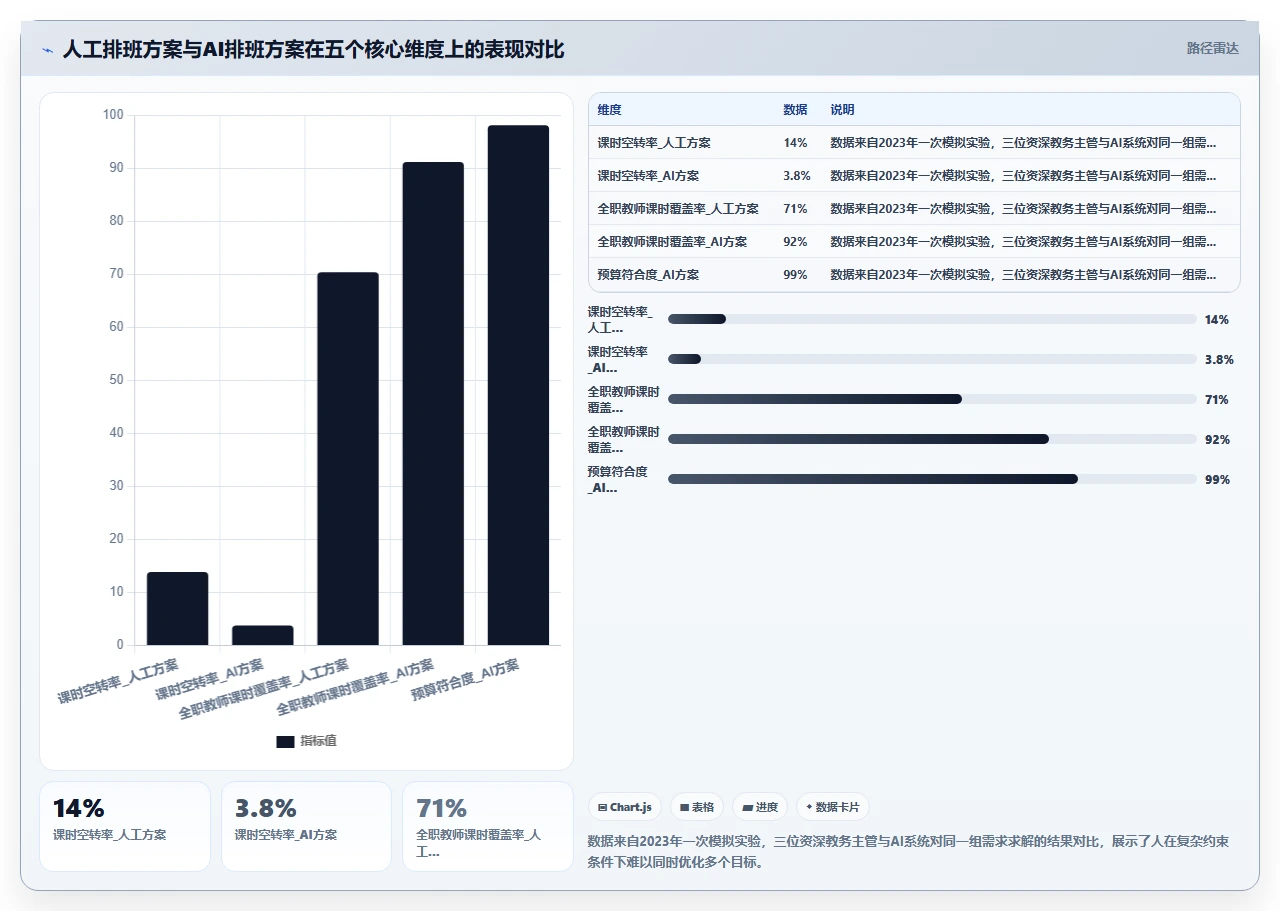The height and width of the screenshot is (911, 1280).
Task: Select table row 预算符合度_AI方案
Action: (914, 275)
